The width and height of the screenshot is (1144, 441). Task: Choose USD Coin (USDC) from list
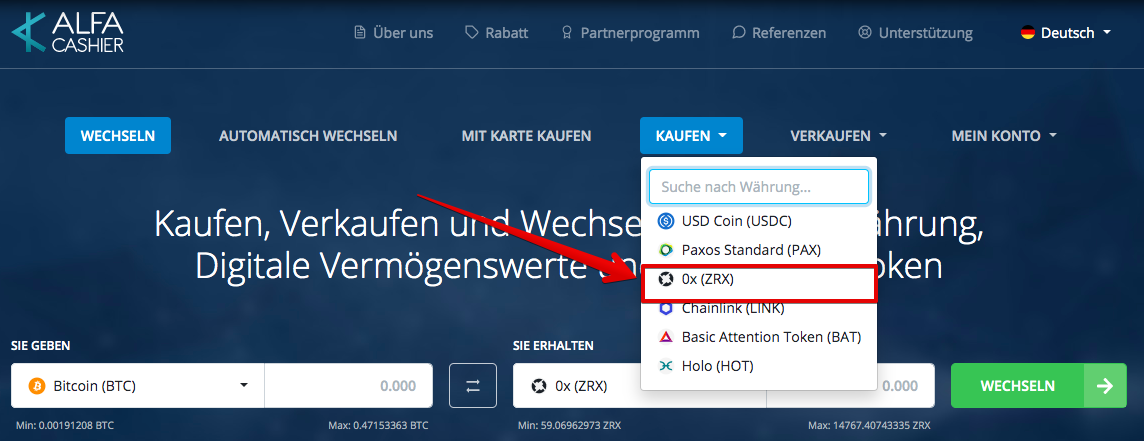coord(759,220)
